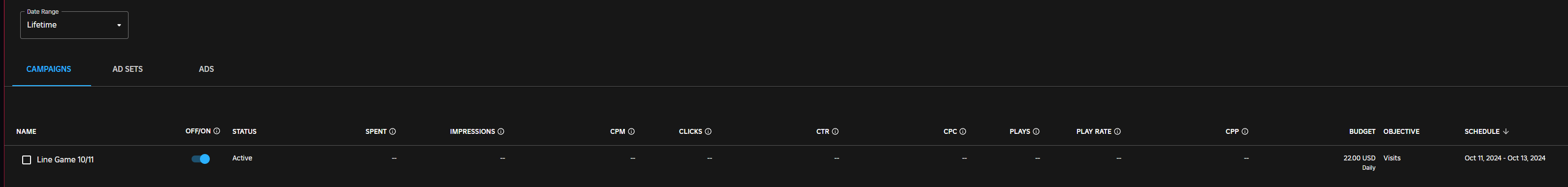1568x187 pixels.
Task: Click the CPM info icon
Action: pyautogui.click(x=631, y=131)
